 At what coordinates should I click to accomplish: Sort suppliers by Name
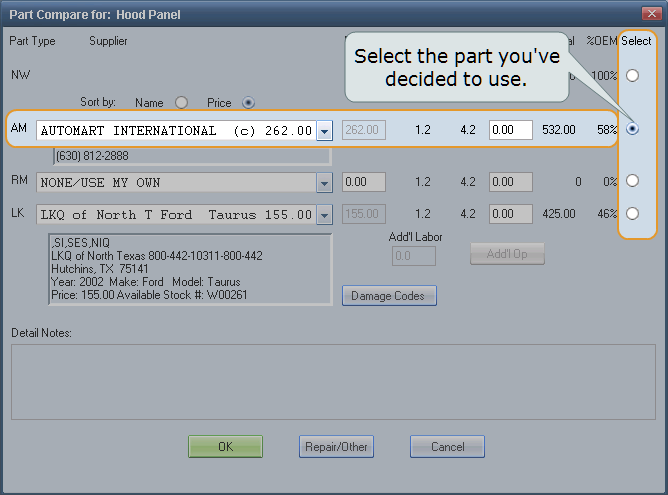click(181, 102)
